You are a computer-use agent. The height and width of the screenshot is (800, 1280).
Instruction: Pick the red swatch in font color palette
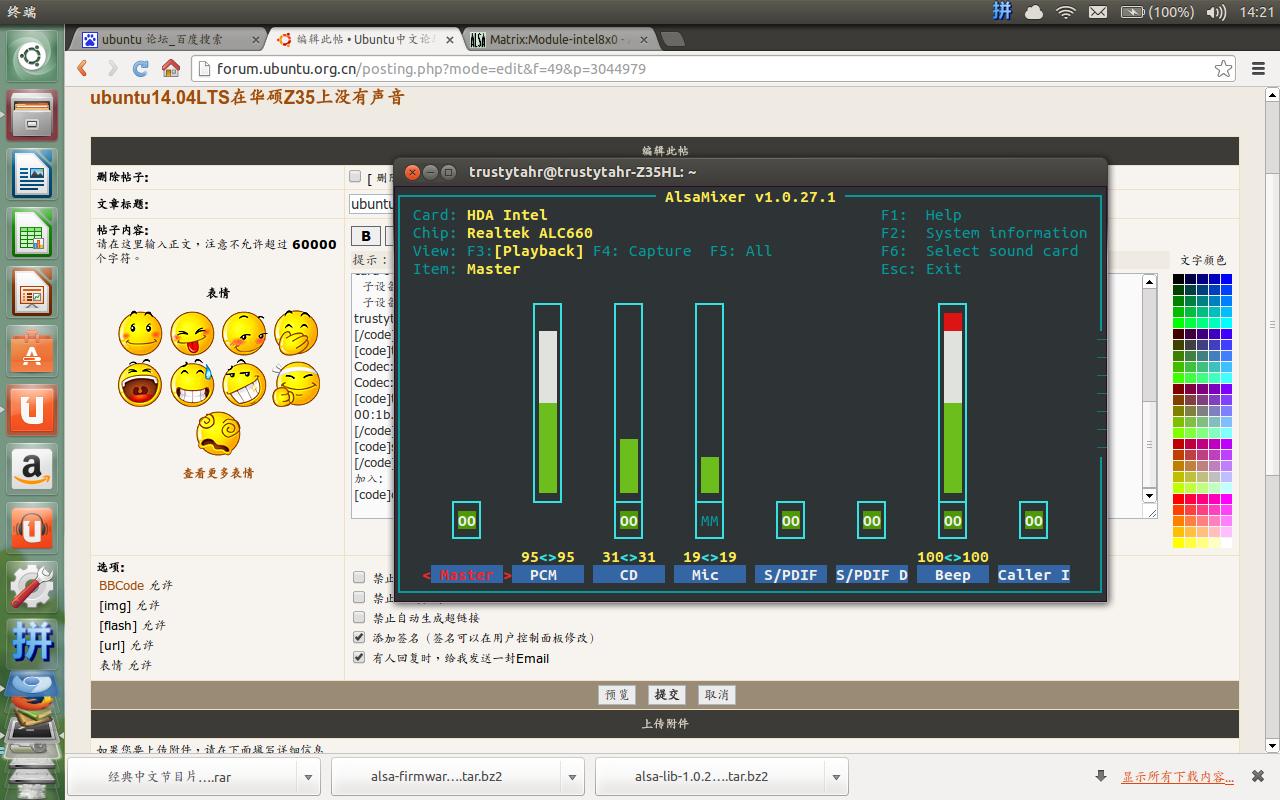coord(1179,498)
